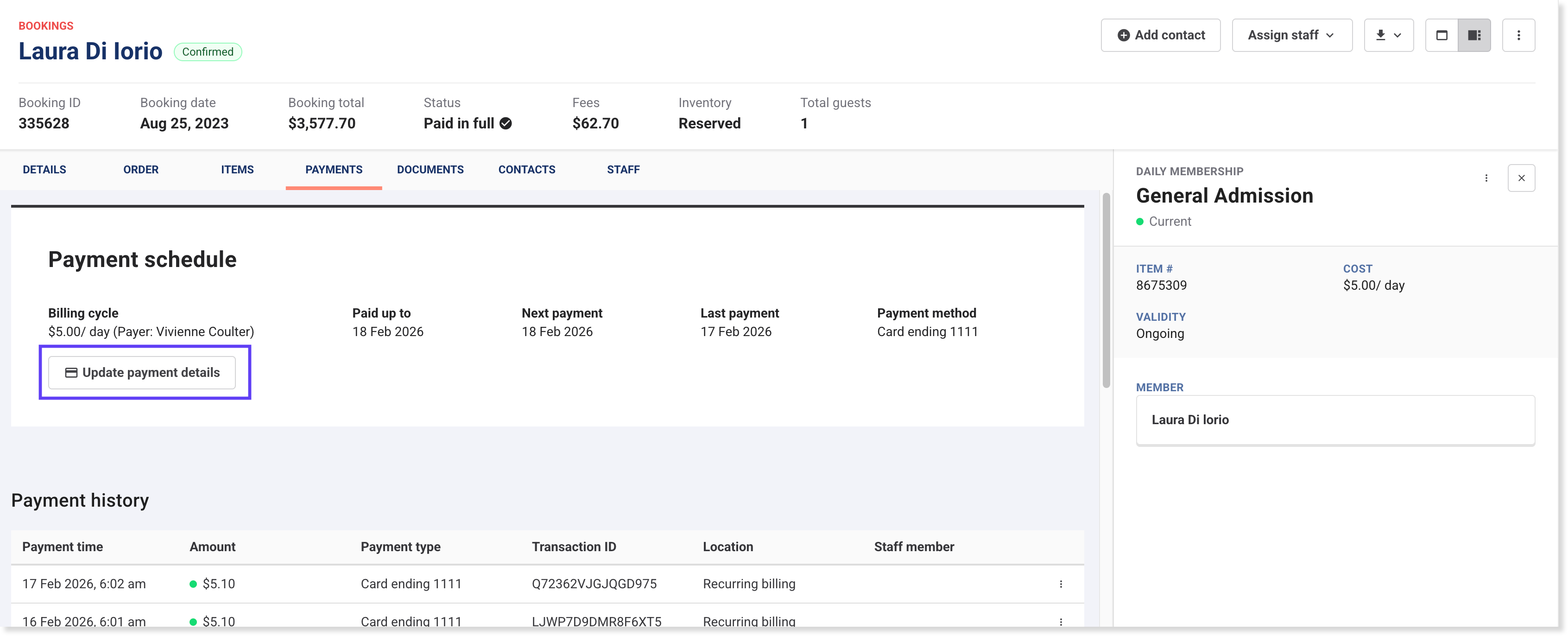1568x636 pixels.
Task: Open the Documents tab
Action: point(430,169)
